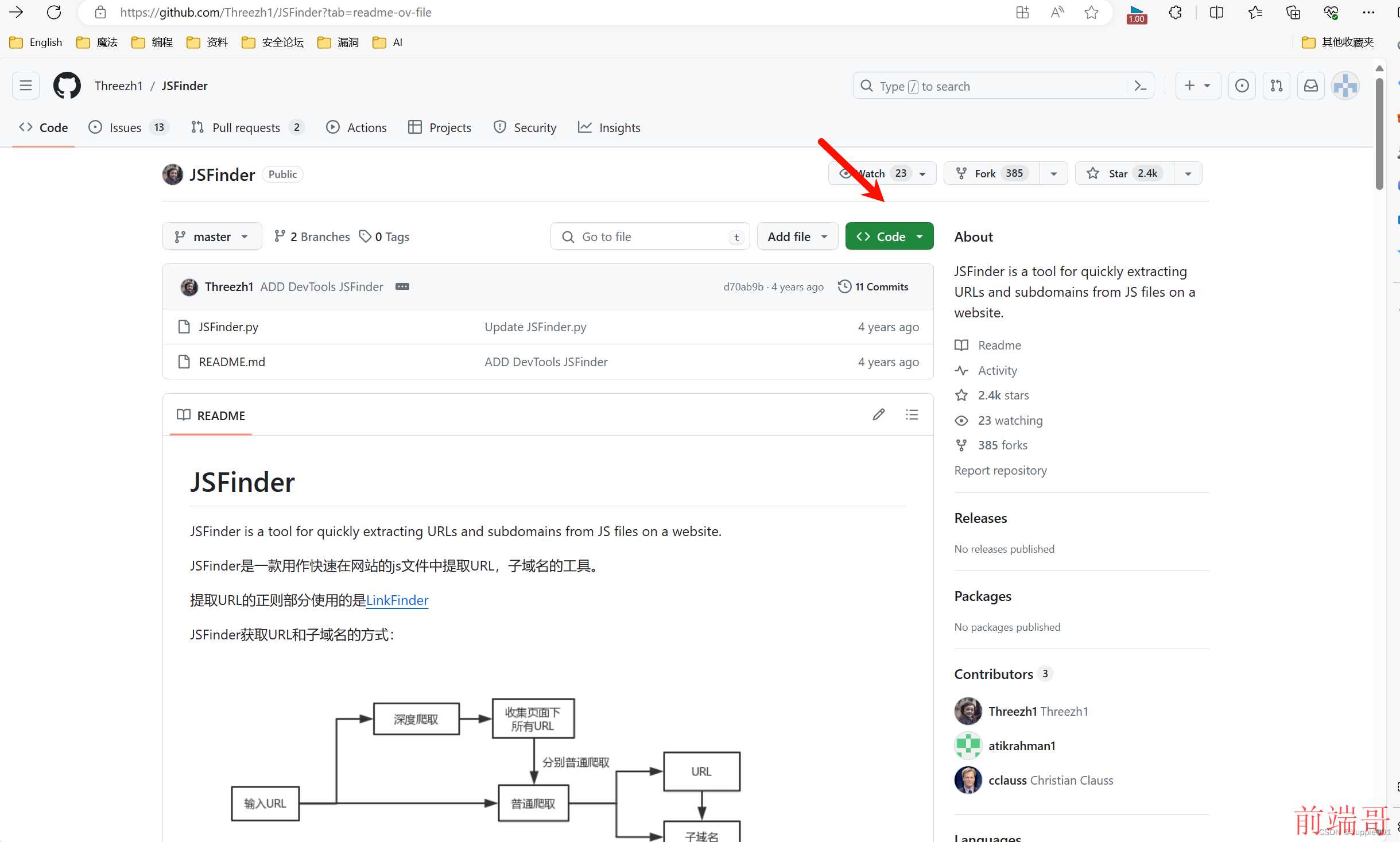Open the GitHub hamburger navigation menu

(x=26, y=86)
